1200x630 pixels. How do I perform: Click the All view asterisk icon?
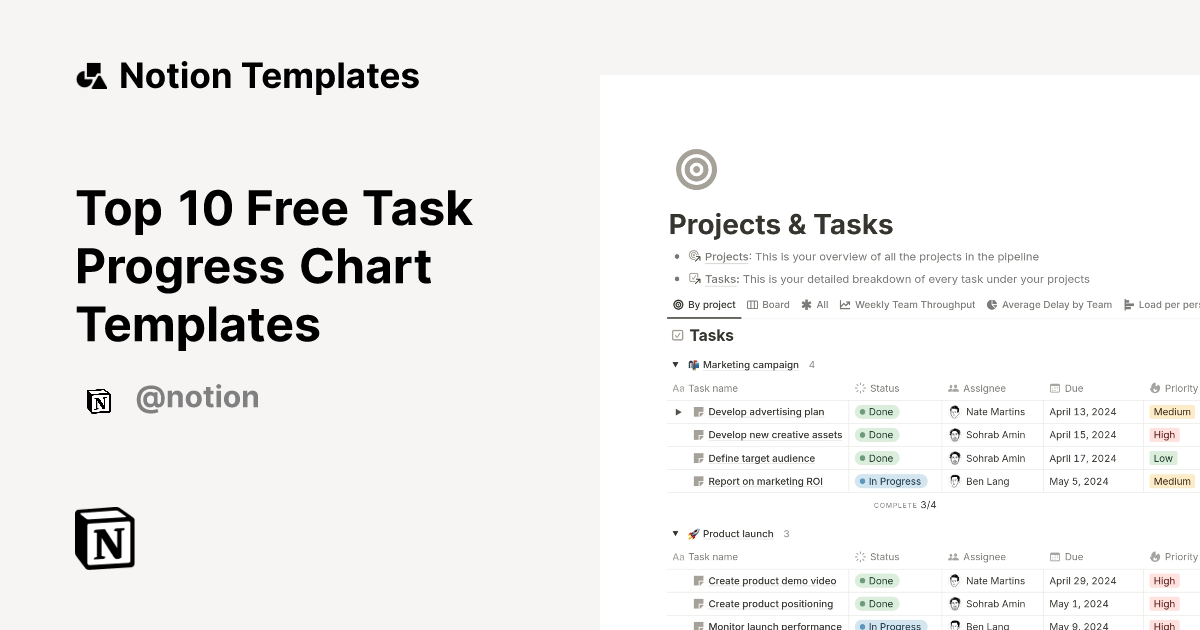point(805,304)
